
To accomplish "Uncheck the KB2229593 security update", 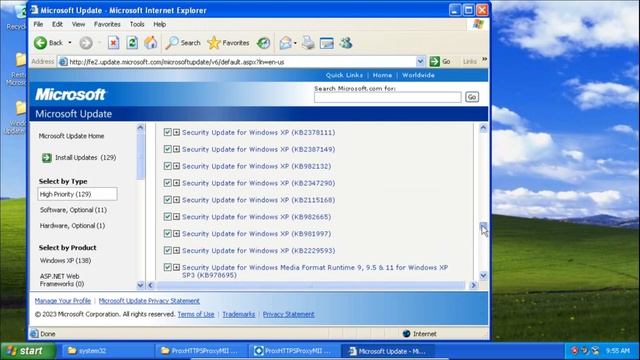I will point(167,250).
